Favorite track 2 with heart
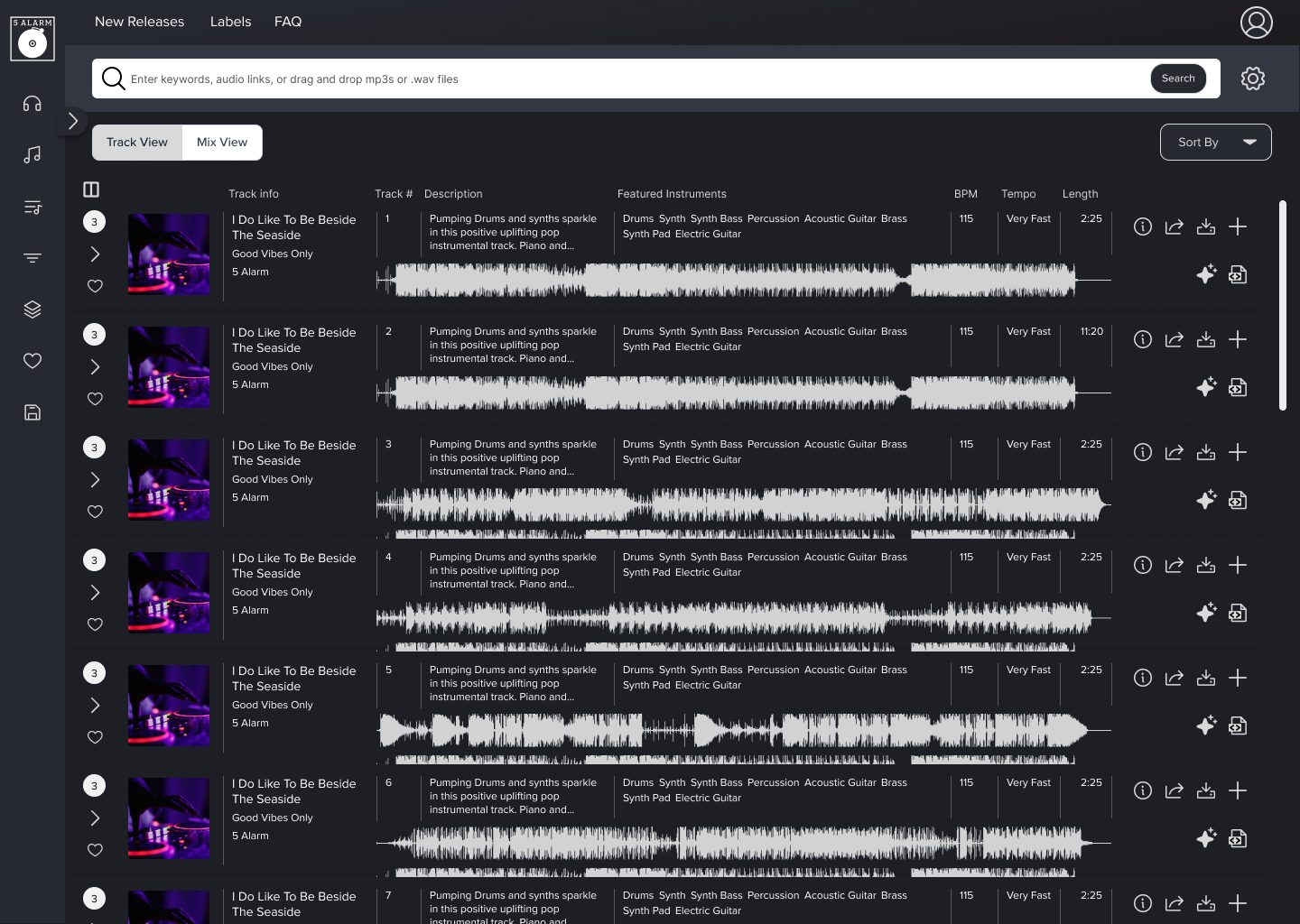The image size is (1300, 924). pos(95,399)
